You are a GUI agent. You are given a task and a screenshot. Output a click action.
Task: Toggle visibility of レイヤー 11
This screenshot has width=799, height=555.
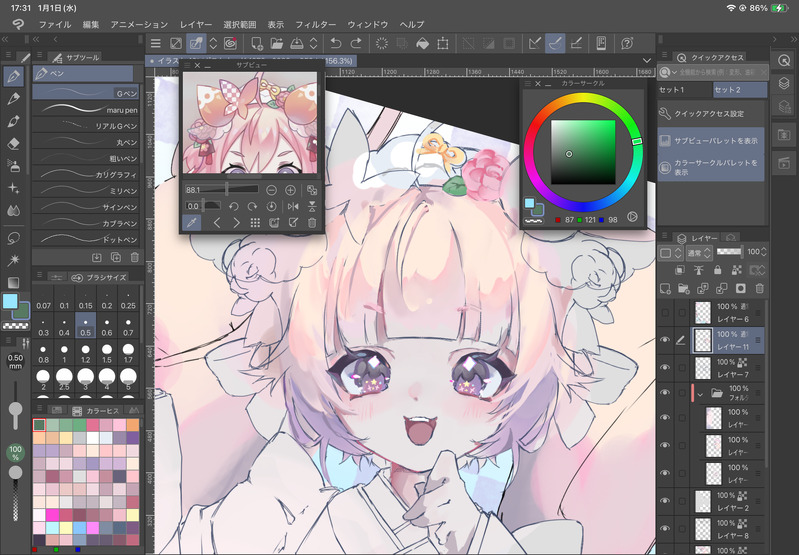point(665,340)
